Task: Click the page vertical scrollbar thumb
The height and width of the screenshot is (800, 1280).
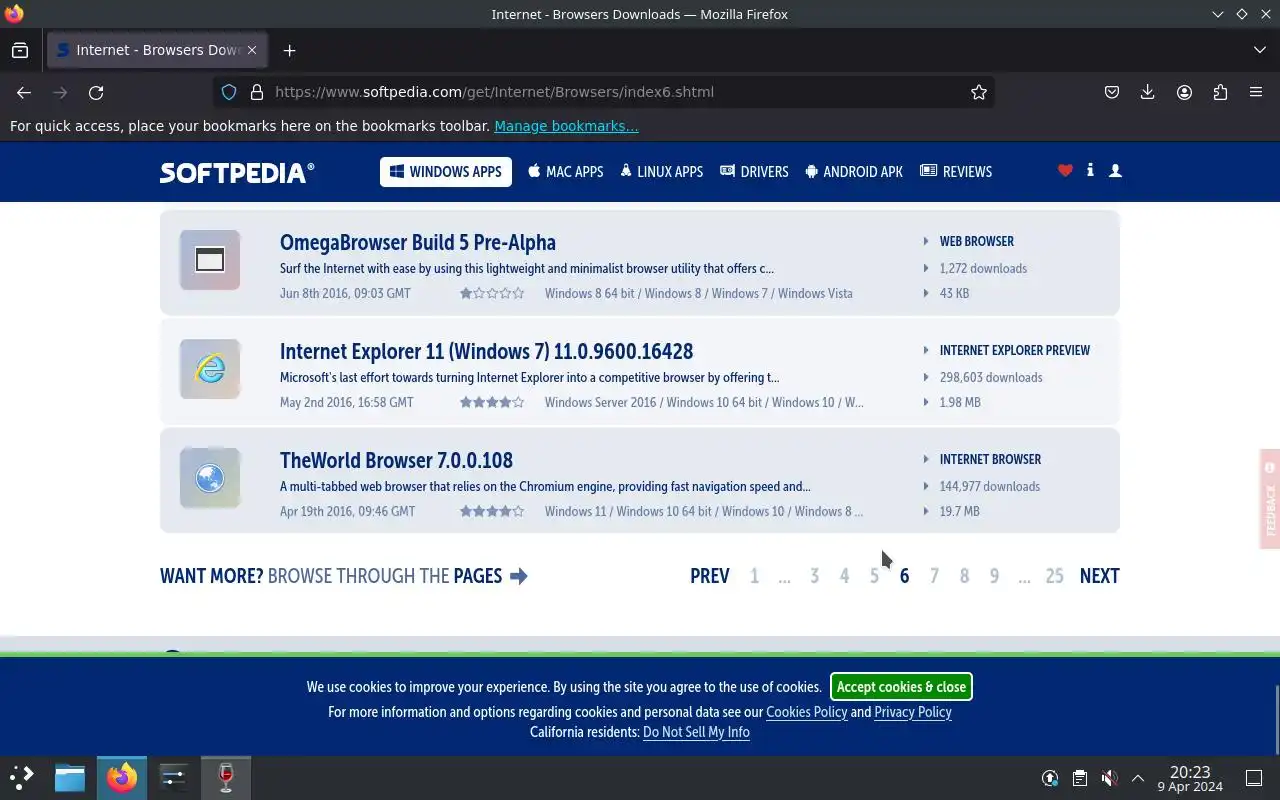Action: (x=1276, y=718)
